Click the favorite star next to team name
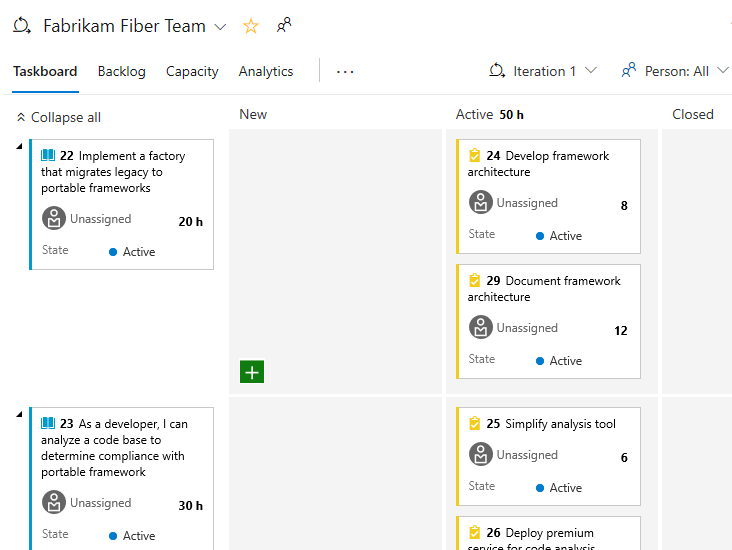 [x=251, y=26]
